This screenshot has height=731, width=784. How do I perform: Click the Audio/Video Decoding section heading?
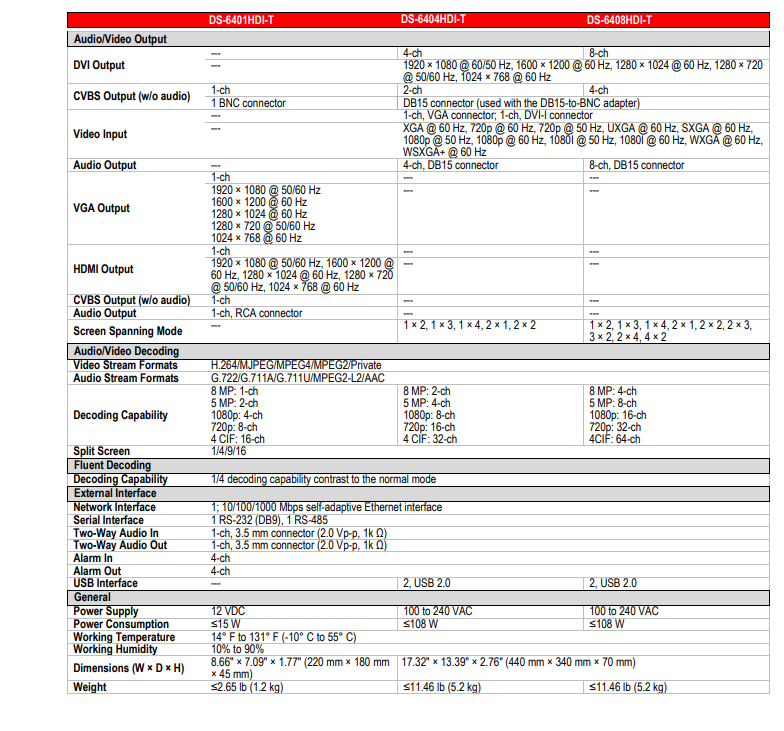126,351
